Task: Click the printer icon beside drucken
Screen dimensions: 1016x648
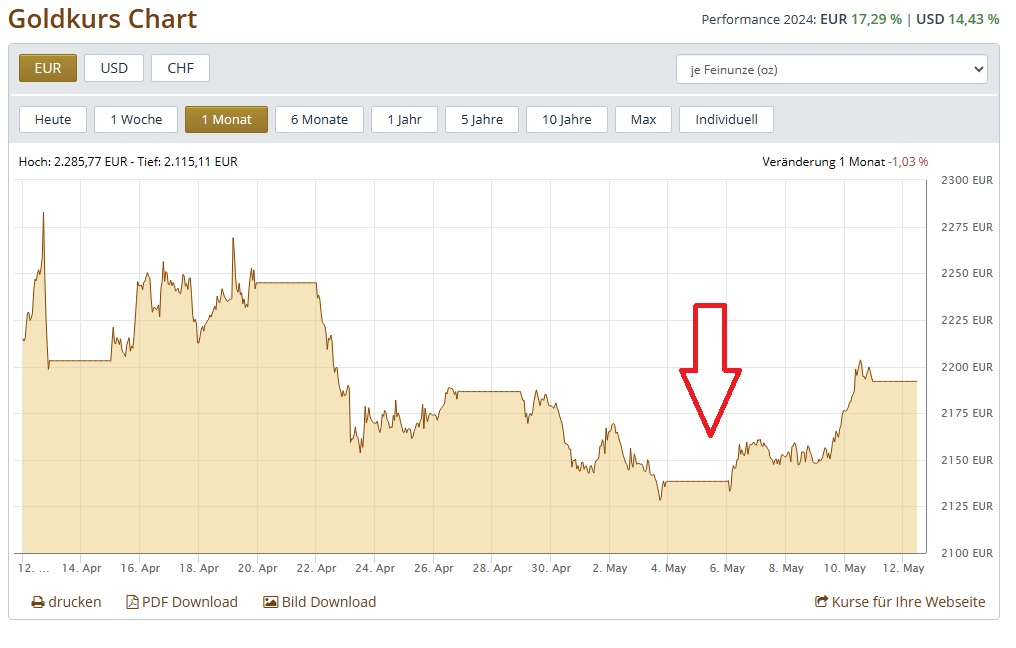Action: (x=38, y=602)
